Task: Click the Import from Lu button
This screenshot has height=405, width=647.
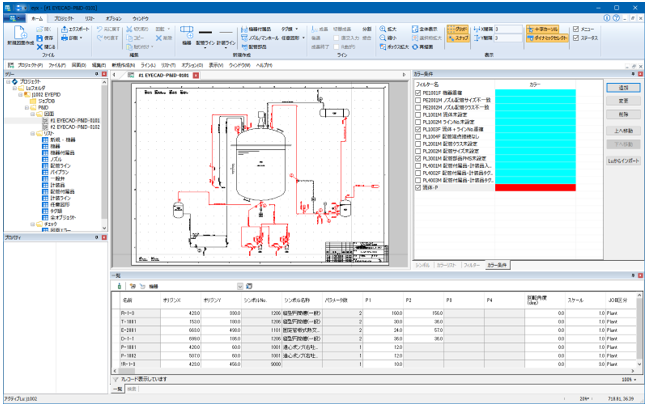Action: pyautogui.click(x=623, y=161)
